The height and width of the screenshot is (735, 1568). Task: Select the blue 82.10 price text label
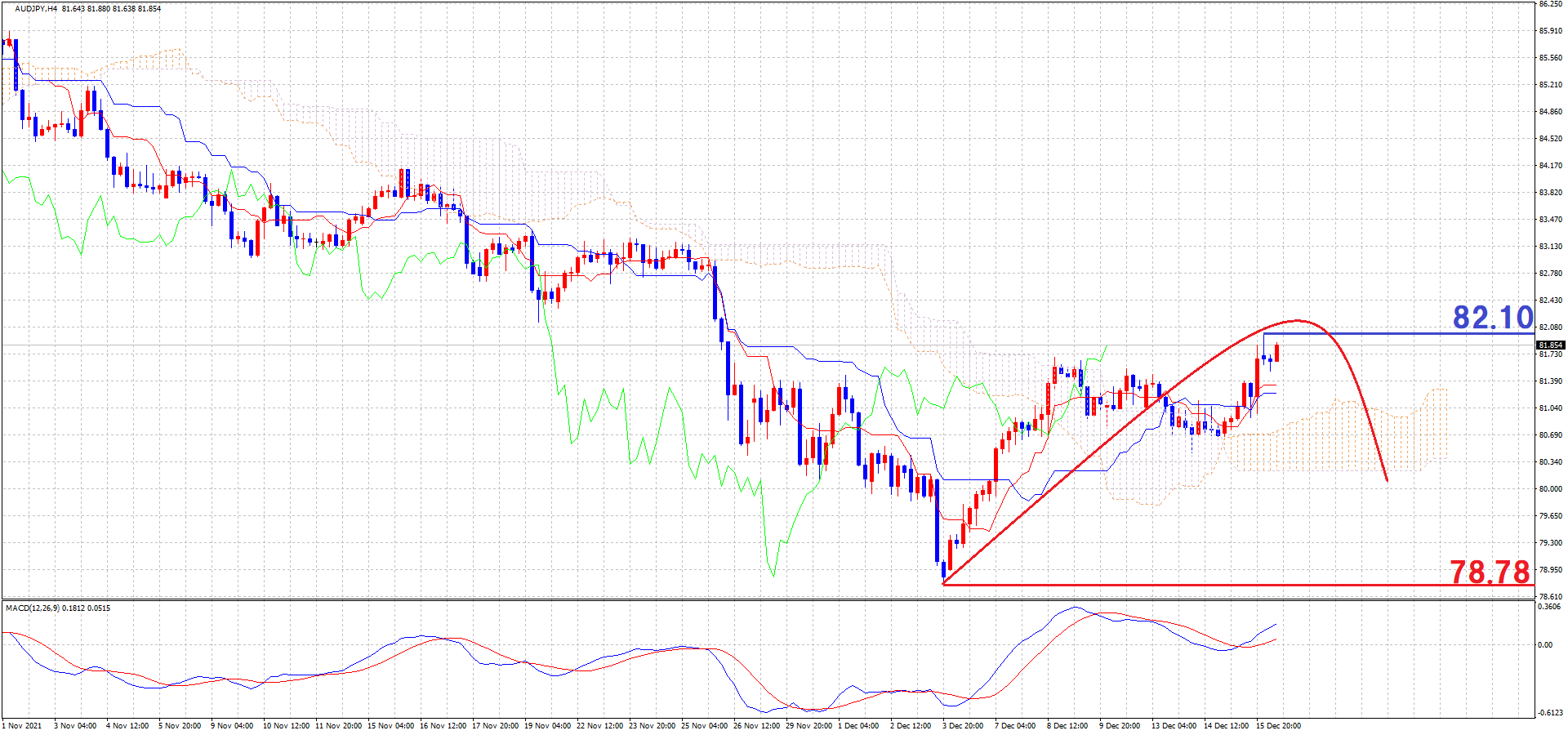1493,318
